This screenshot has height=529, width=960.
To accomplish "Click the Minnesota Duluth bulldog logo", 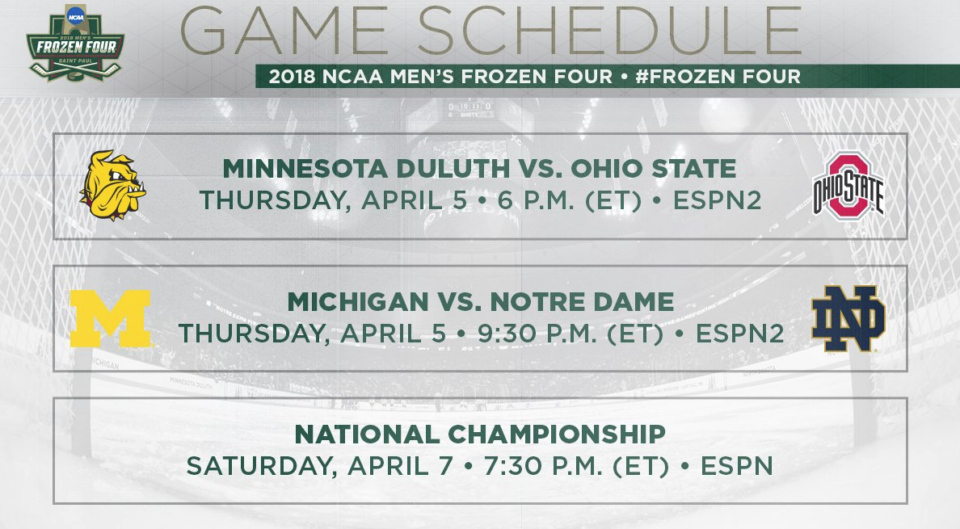I will click(x=113, y=186).
